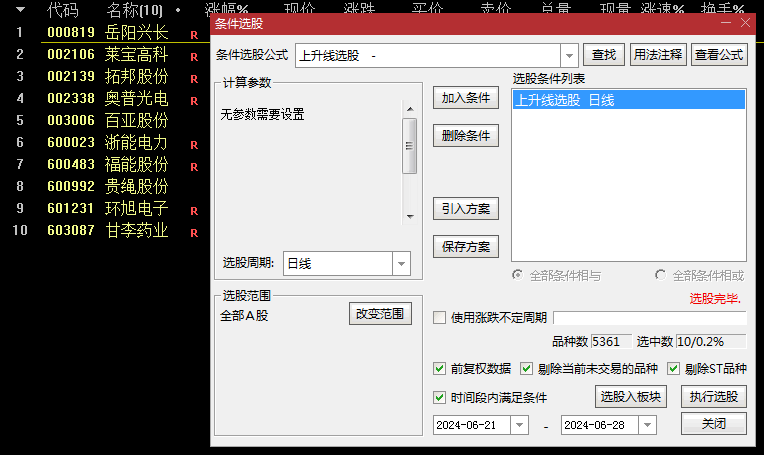Select stock 000819 岳阳兴长
This screenshot has height=455, width=764.
click(x=108, y=32)
